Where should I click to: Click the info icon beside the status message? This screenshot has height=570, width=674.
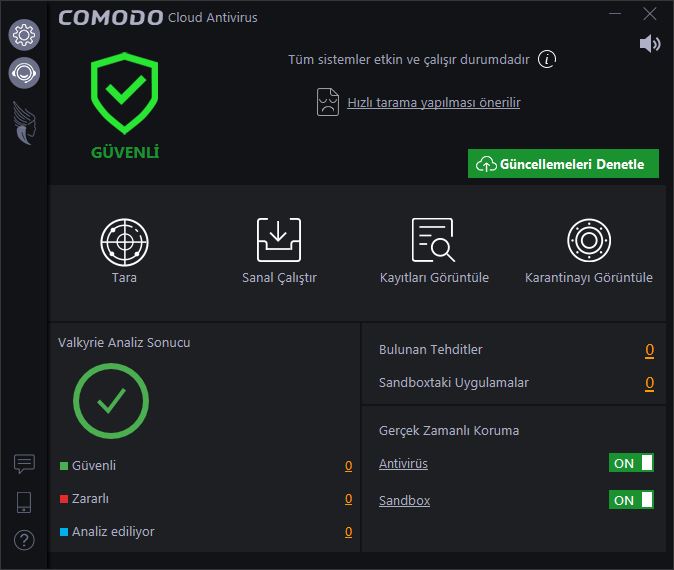[547, 59]
